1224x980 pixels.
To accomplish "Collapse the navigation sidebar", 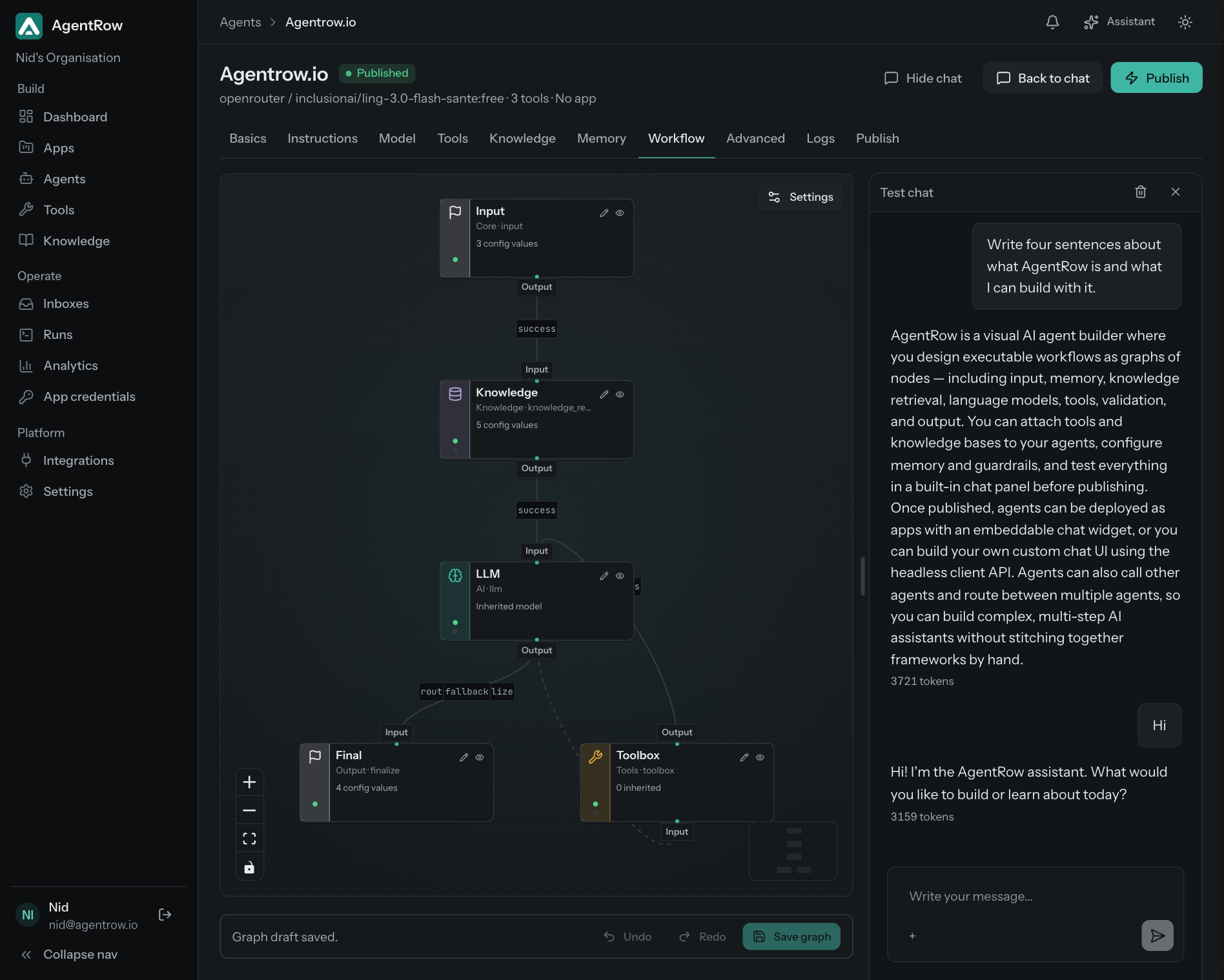I will pyautogui.click(x=69, y=954).
